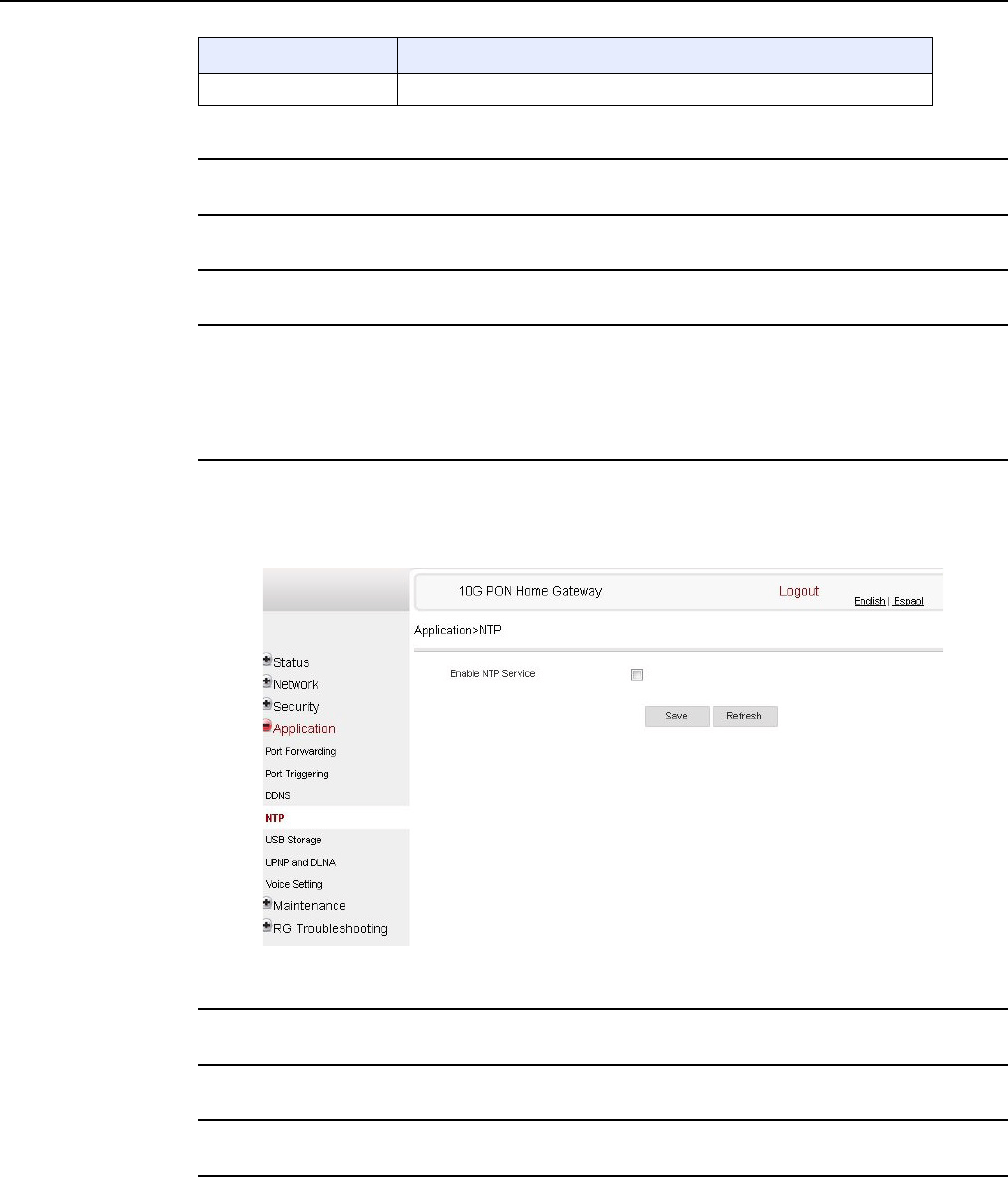Expand the Network menu section
Screen dimensions: 1008x1186
point(296,685)
